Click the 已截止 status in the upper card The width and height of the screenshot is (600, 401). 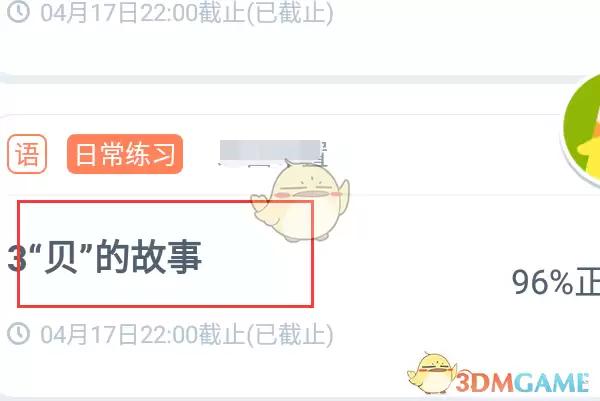tap(290, 13)
